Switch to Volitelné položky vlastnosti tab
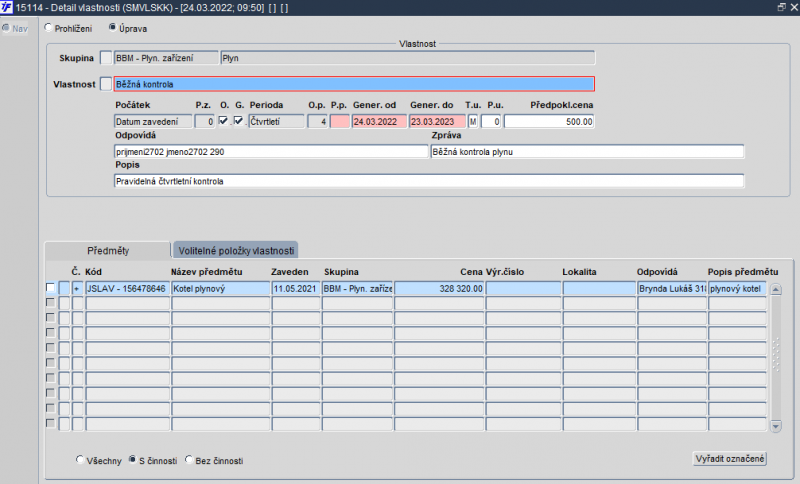The height and width of the screenshot is (484, 800). pyautogui.click(x=236, y=250)
